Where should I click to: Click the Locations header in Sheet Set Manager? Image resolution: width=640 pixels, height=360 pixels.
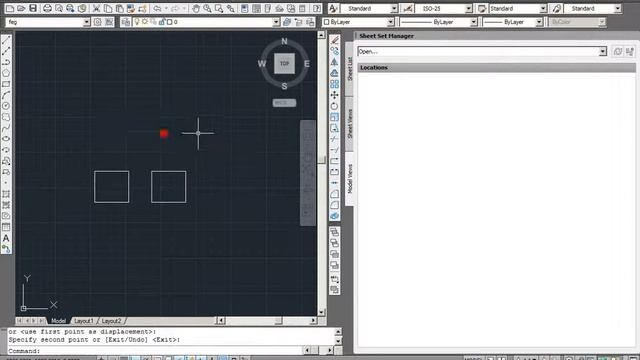497,68
